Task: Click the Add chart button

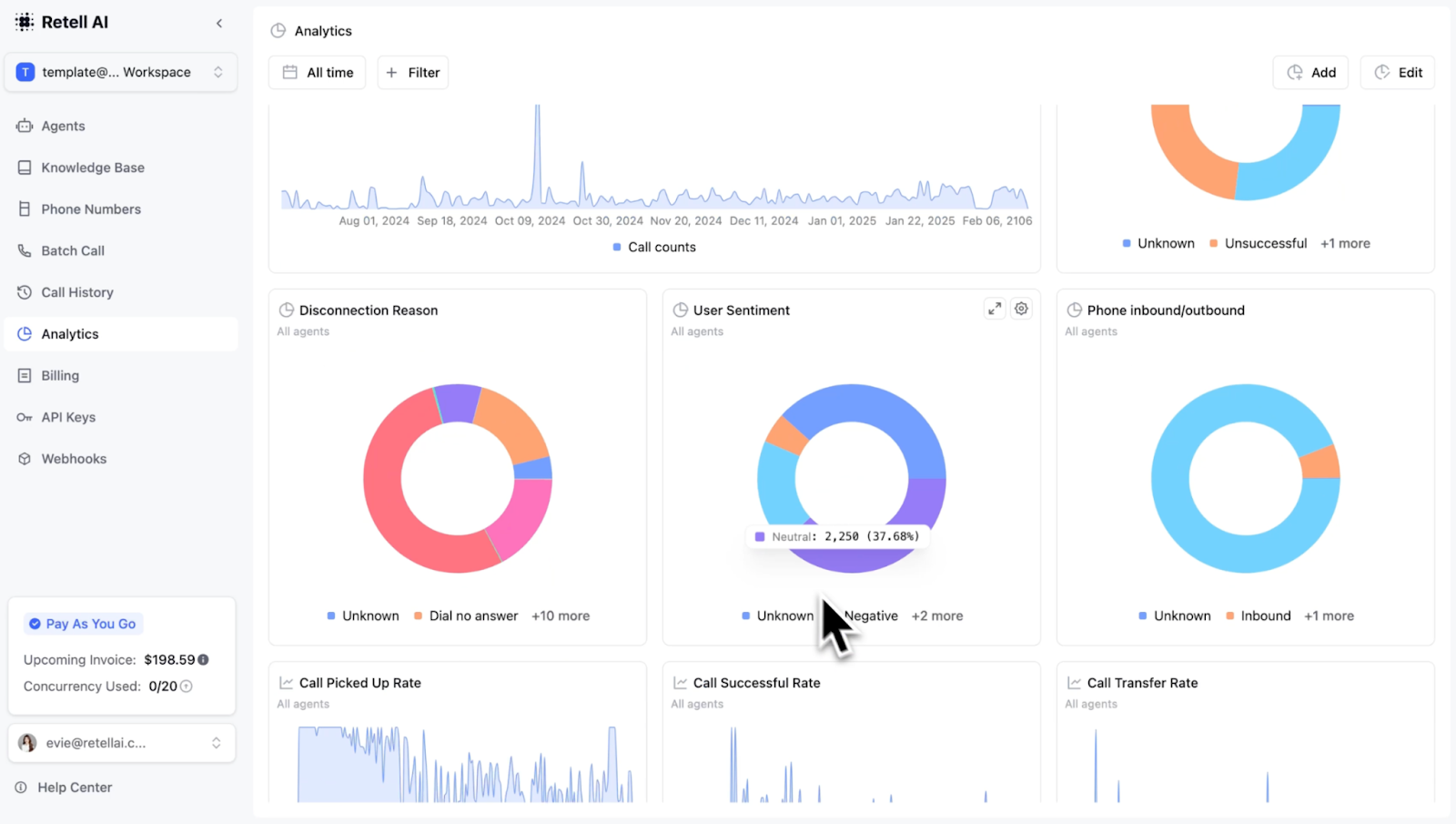Action: point(1310,73)
